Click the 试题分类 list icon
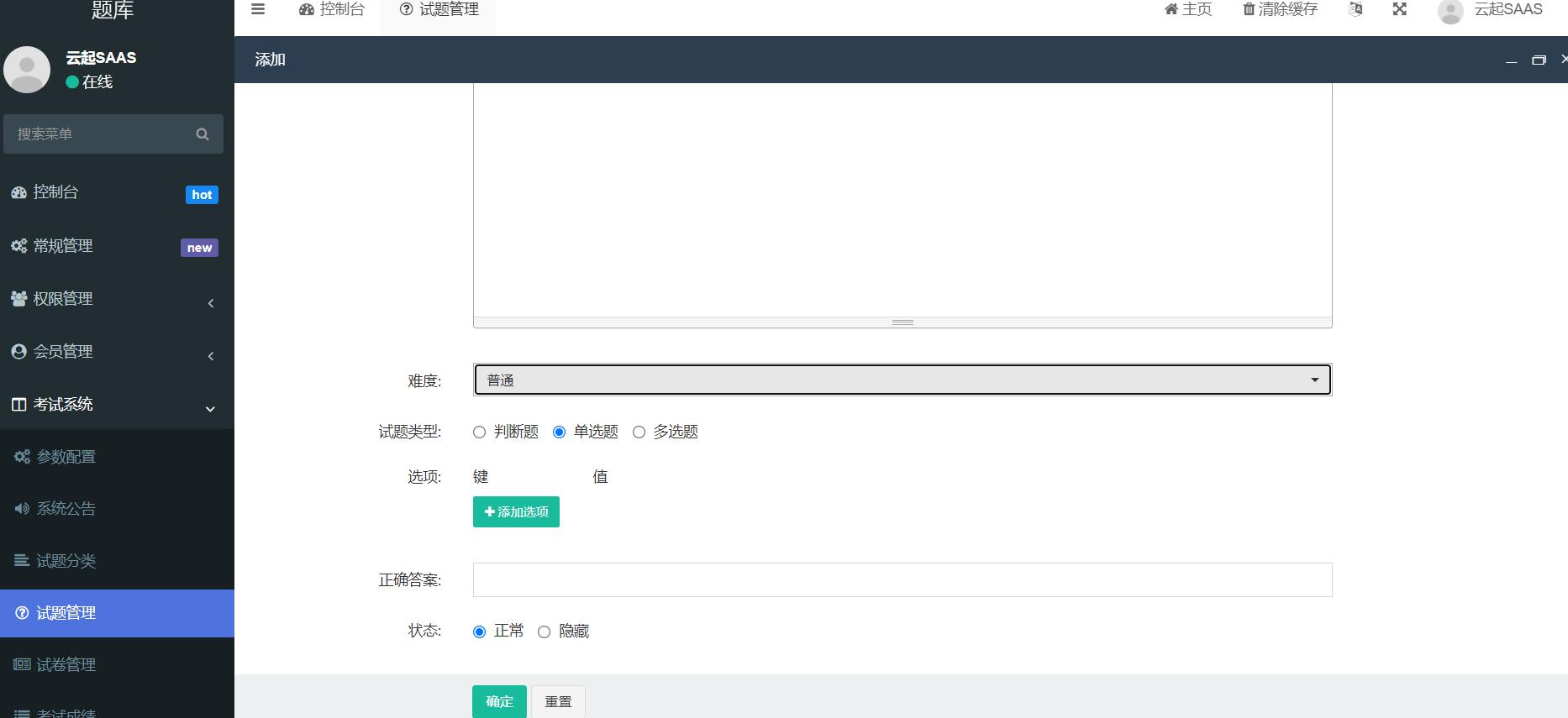This screenshot has width=1568, height=718. click(x=23, y=561)
